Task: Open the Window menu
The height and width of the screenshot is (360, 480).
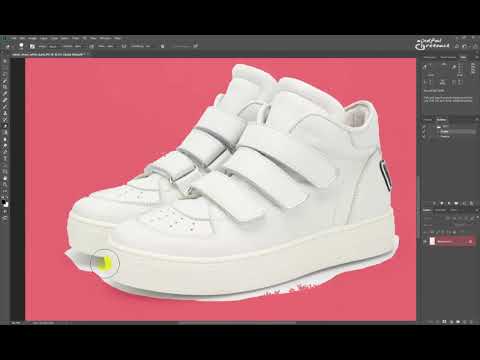Action: coord(105,38)
